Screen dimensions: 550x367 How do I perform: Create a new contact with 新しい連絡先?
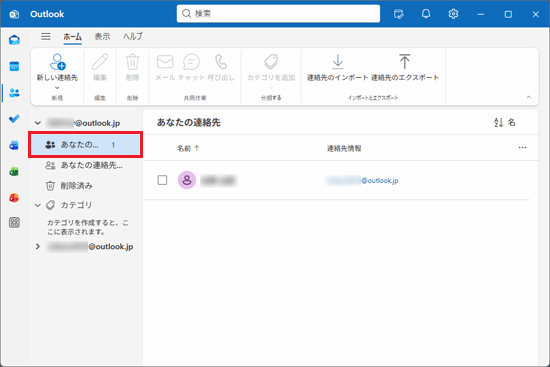coord(57,67)
